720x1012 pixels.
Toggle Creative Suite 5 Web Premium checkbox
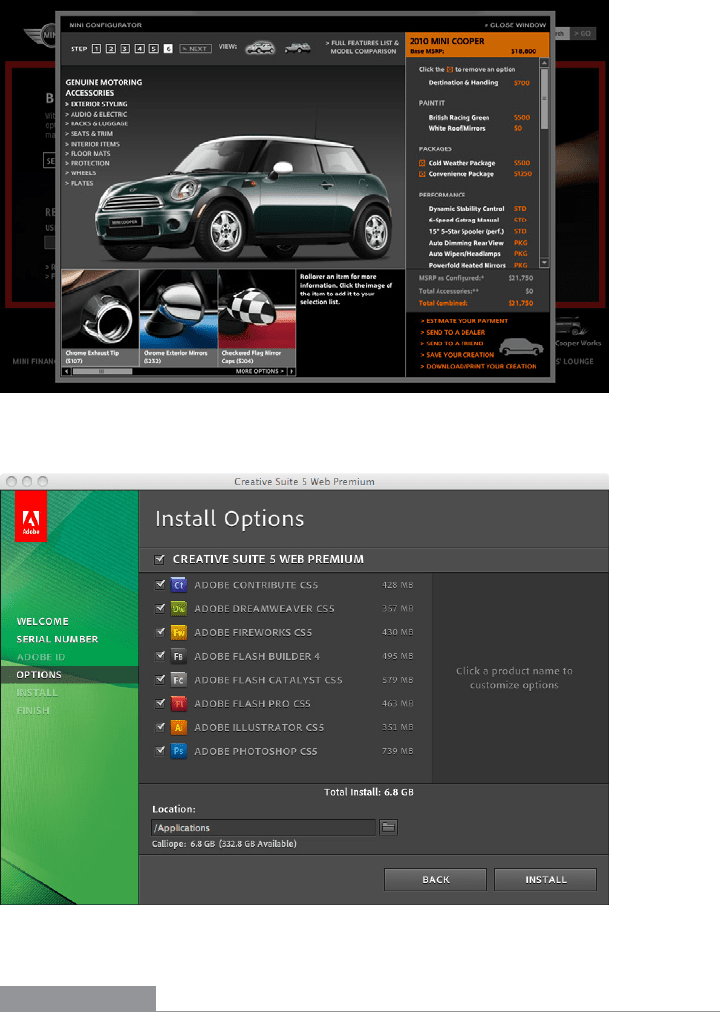point(159,560)
